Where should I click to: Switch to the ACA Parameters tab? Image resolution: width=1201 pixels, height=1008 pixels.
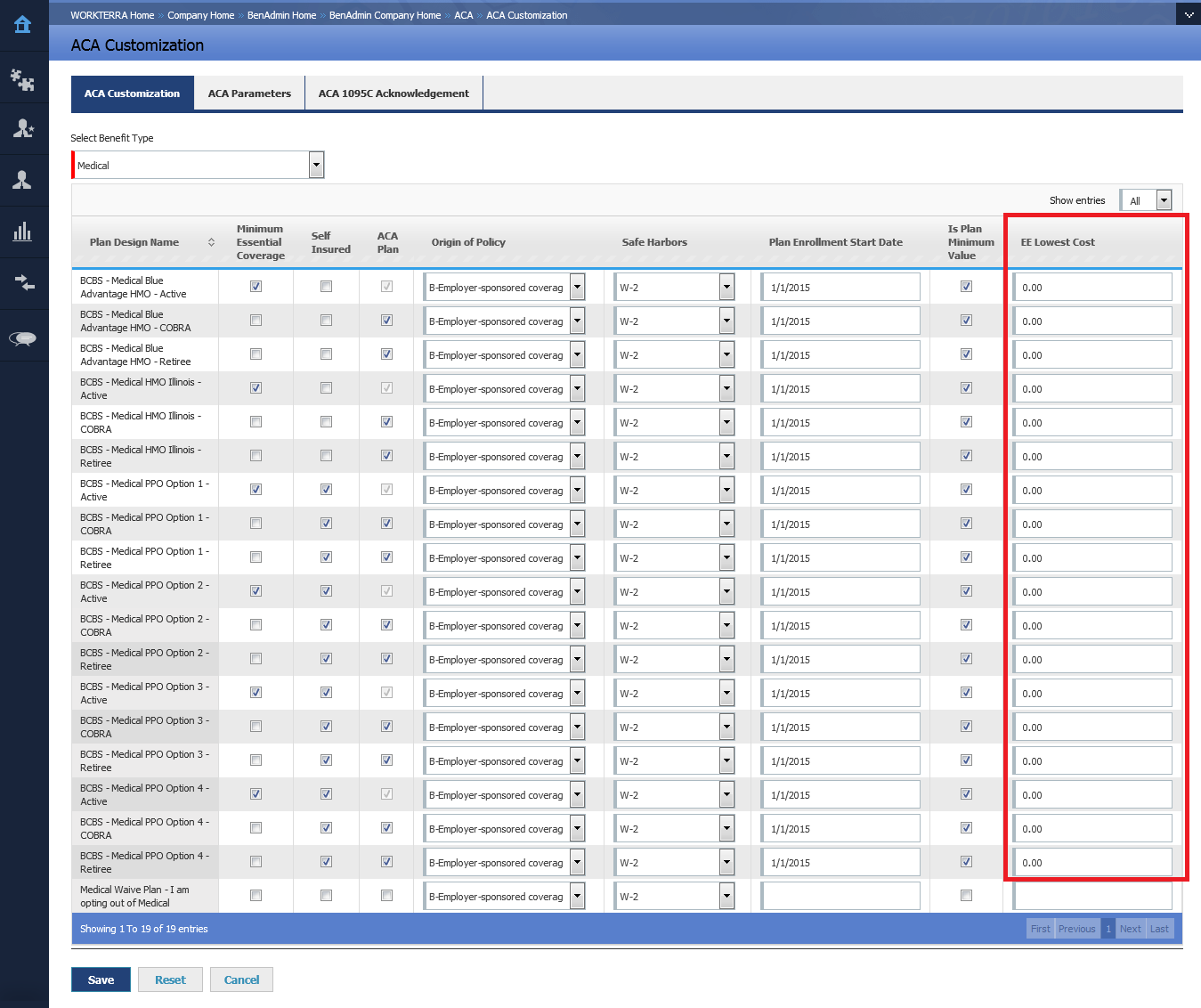pos(249,93)
